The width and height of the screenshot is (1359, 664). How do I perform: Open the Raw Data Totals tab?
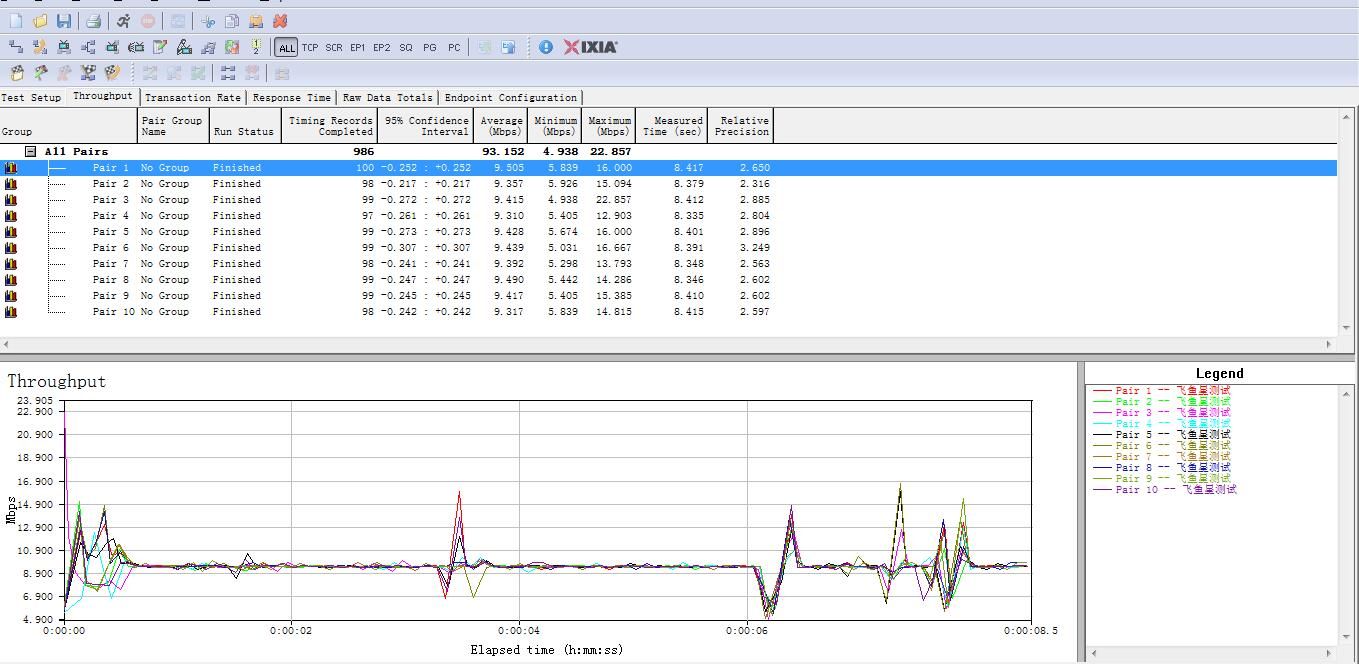coord(387,98)
